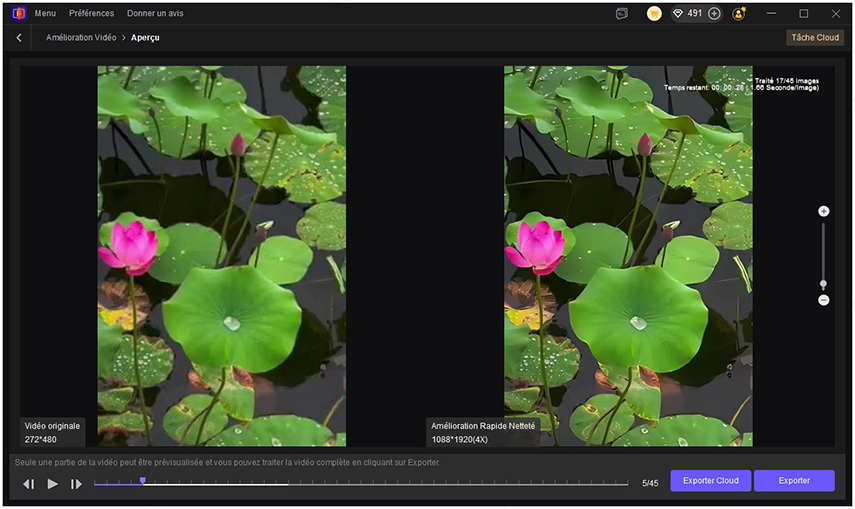
Task: Zoom out with the minus button
Action: pyautogui.click(x=824, y=300)
